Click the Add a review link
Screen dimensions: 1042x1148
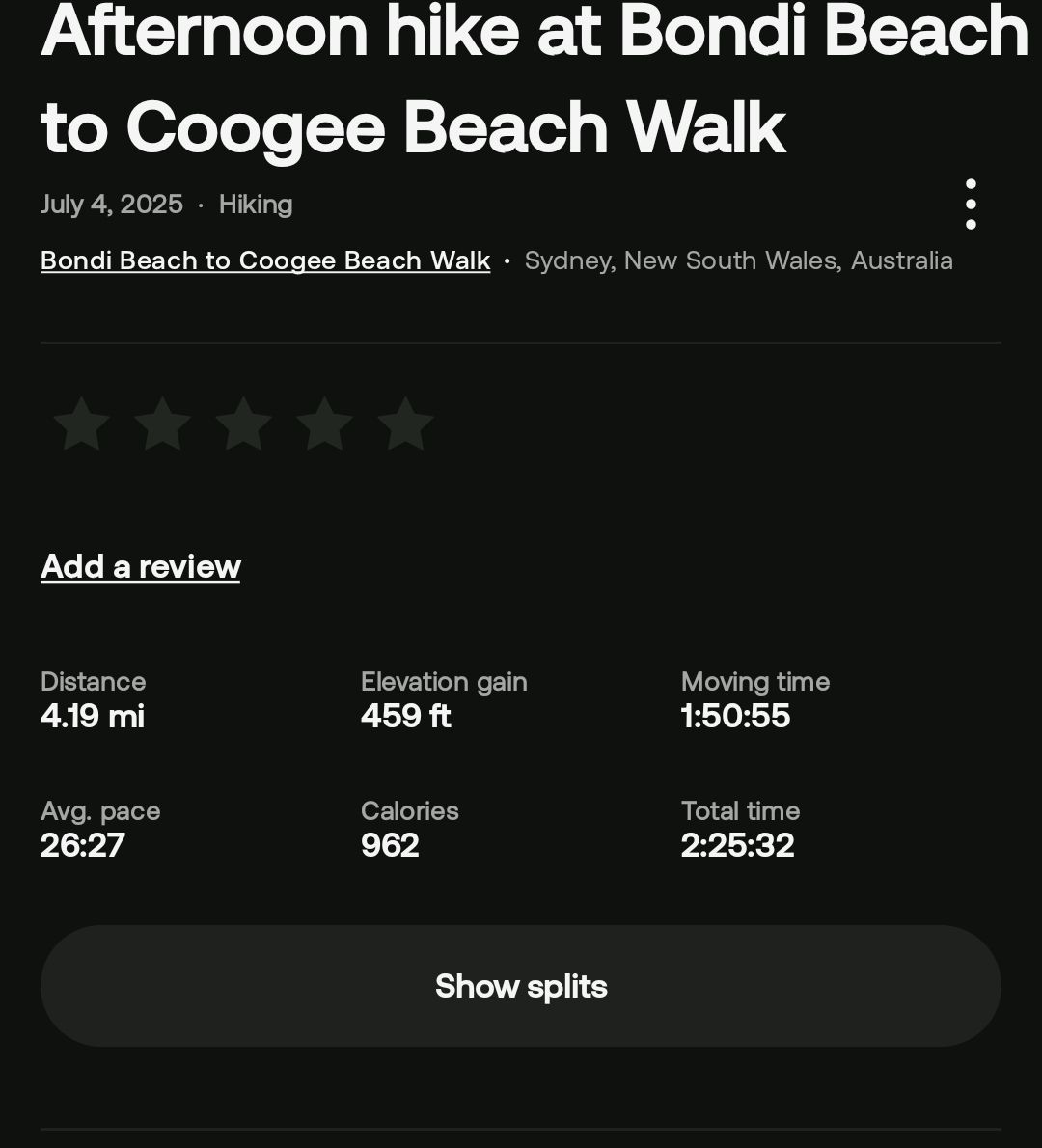click(x=141, y=566)
